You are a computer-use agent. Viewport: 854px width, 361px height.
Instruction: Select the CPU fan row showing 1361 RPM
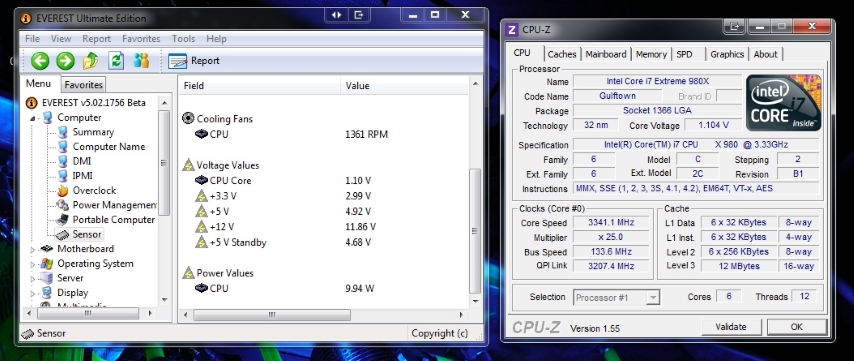[x=291, y=134]
